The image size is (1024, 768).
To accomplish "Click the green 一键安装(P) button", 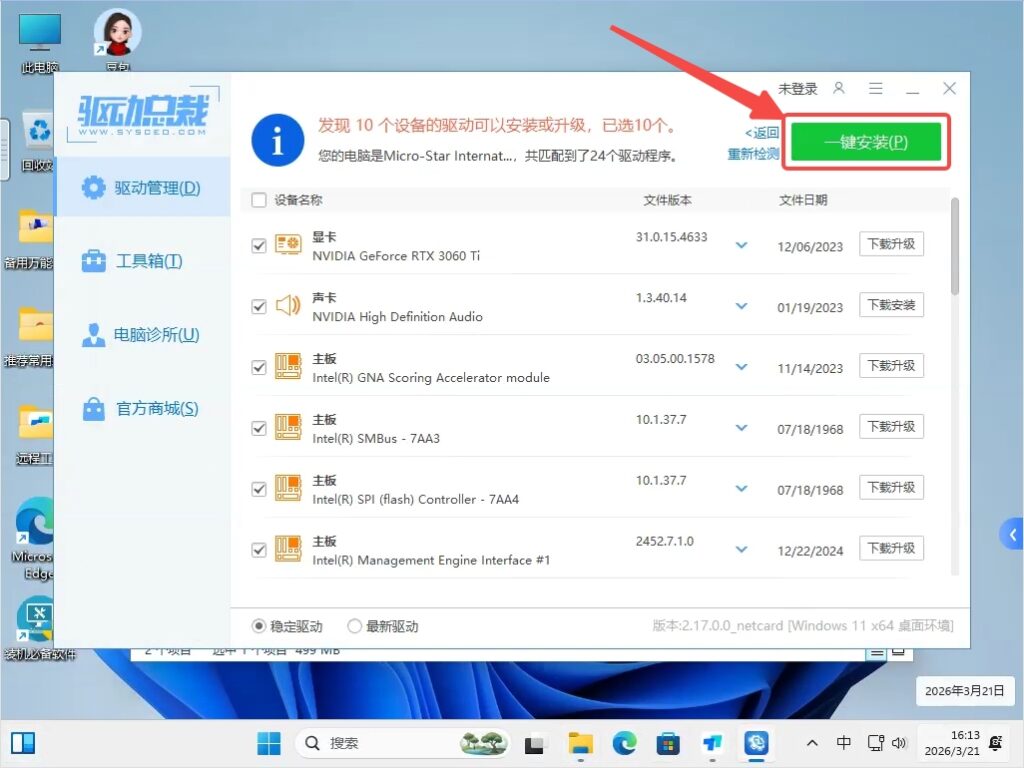I will pyautogui.click(x=866, y=142).
